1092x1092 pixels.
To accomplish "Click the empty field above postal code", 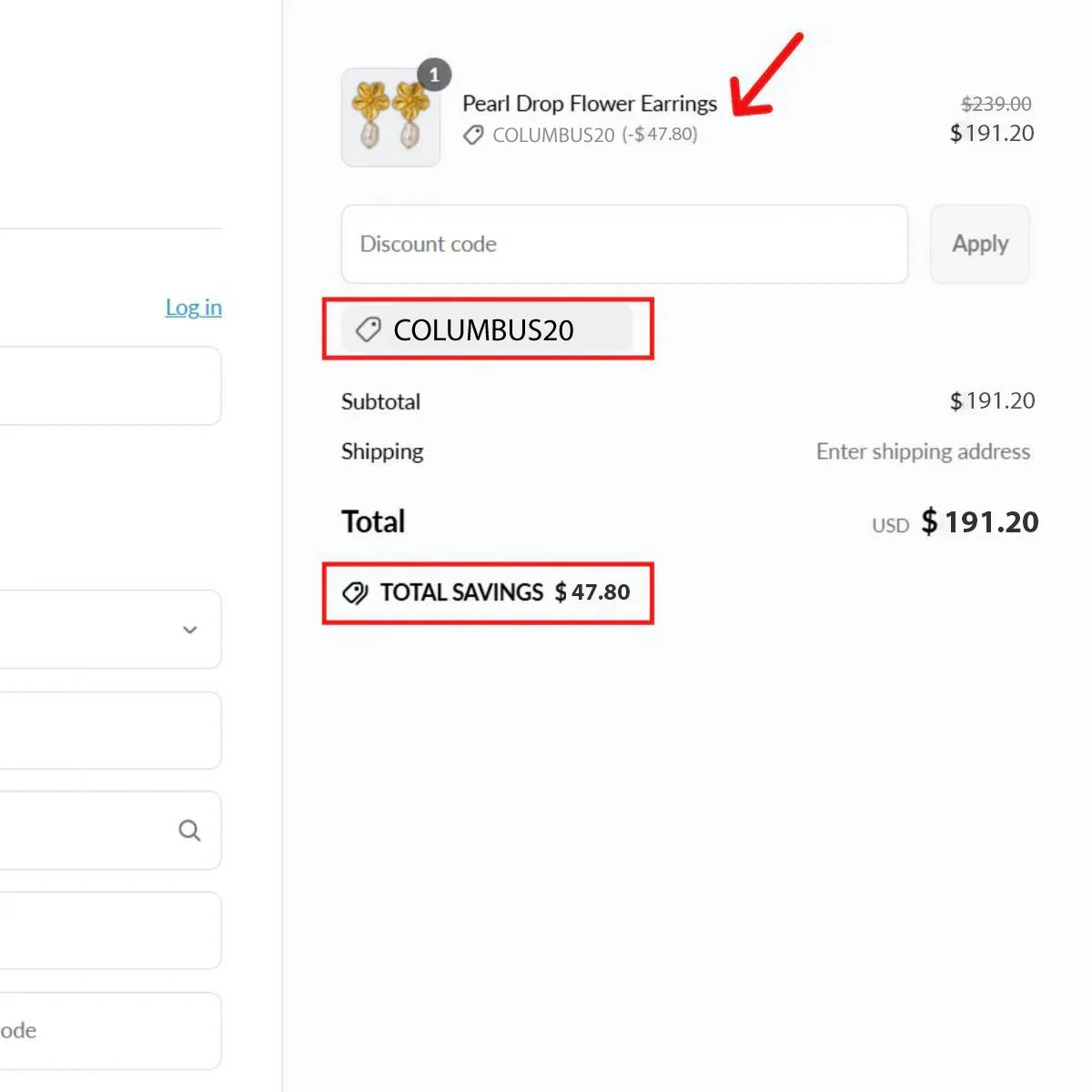I will click(109, 930).
